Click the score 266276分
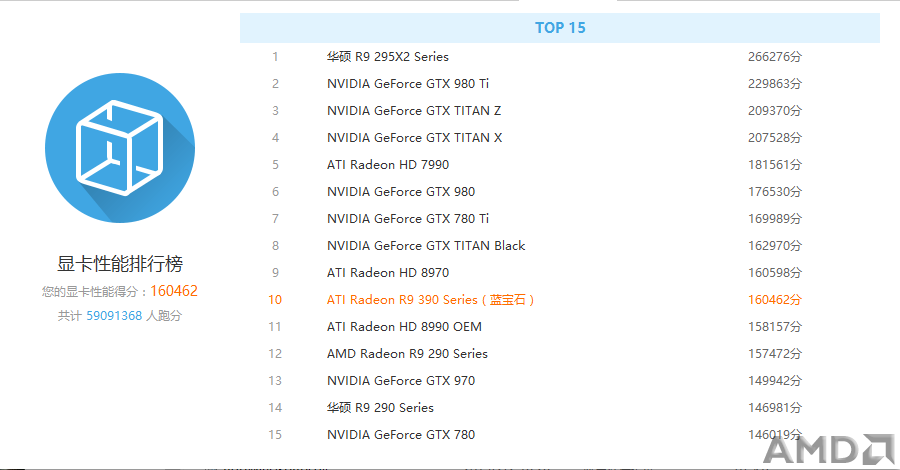The width and height of the screenshot is (900, 470). pyautogui.click(x=775, y=57)
